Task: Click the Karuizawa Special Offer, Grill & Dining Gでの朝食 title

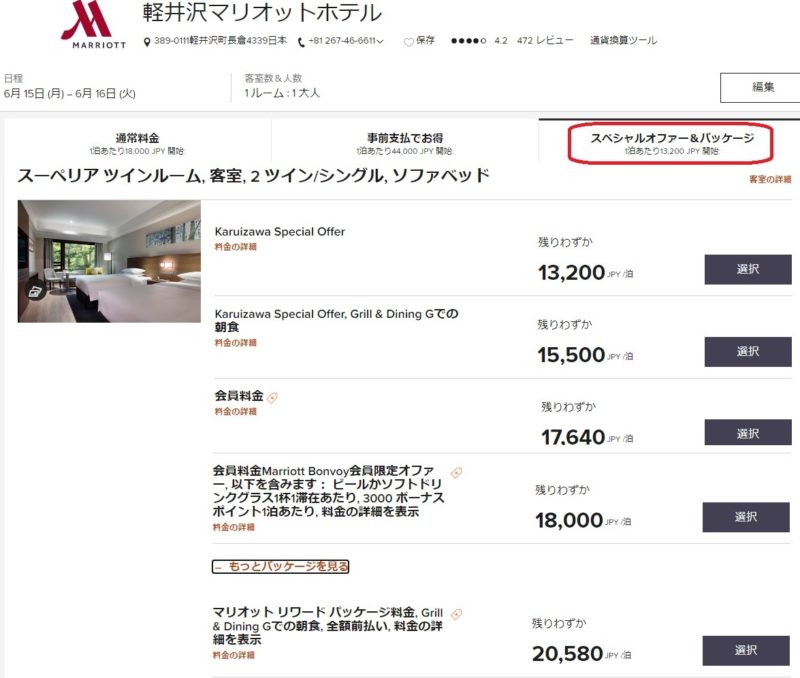Action: coord(336,320)
